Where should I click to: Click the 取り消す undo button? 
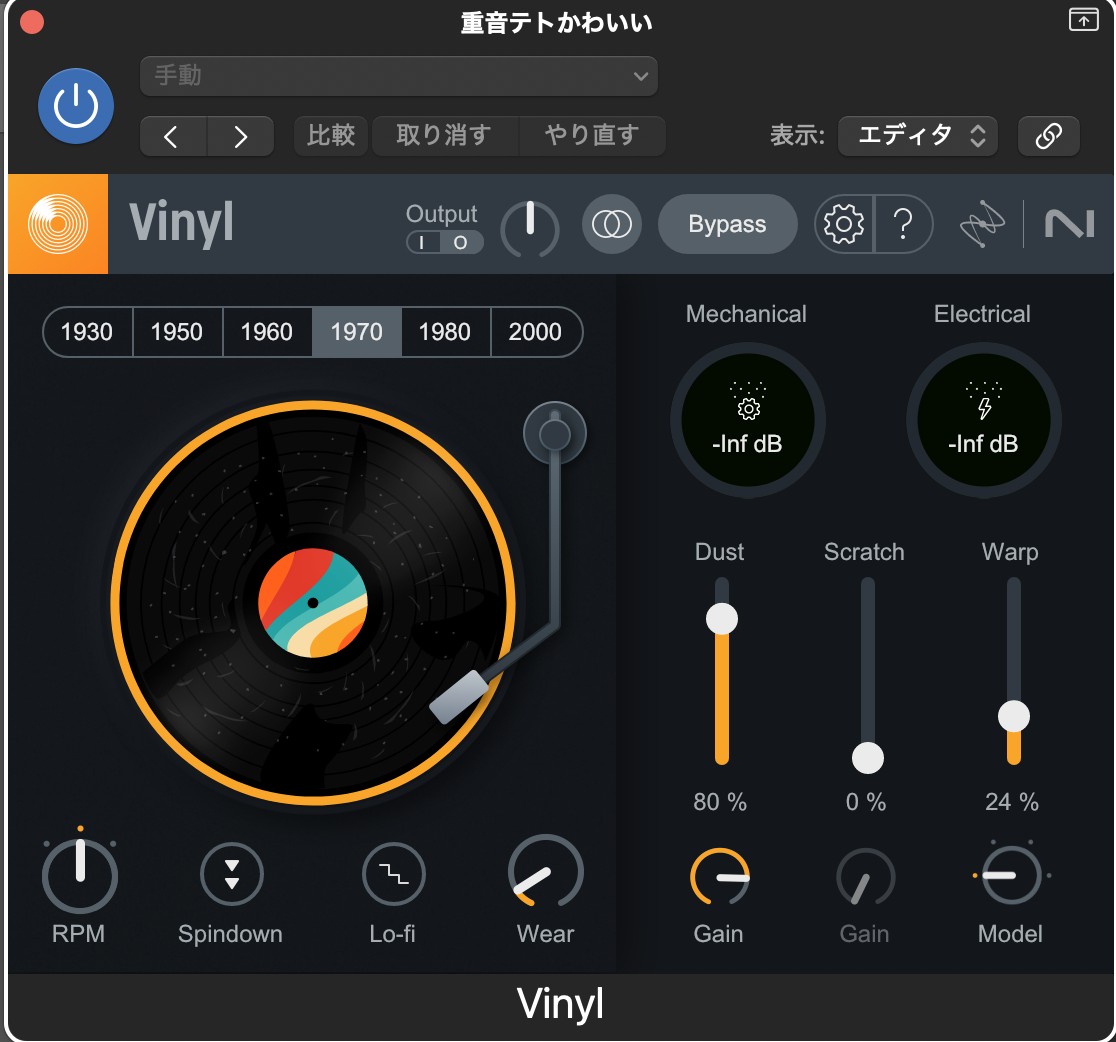point(444,135)
